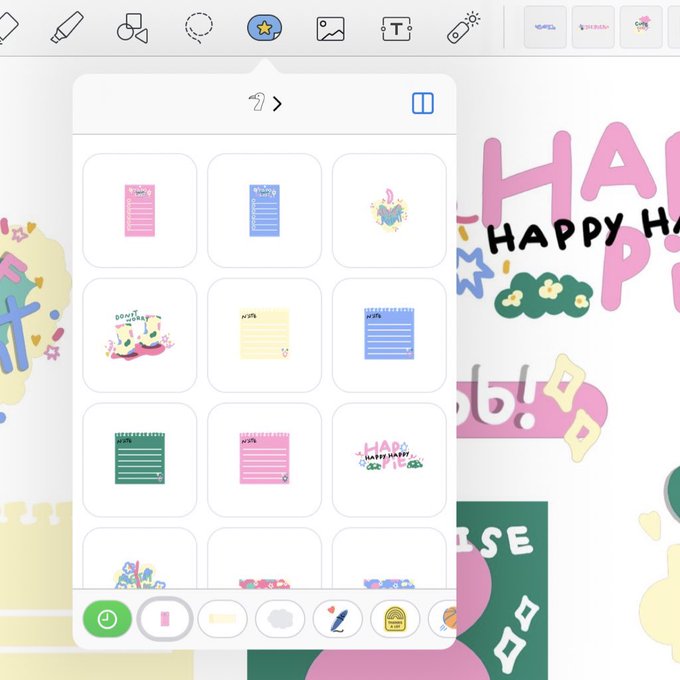Image resolution: width=680 pixels, height=680 pixels.
Task: Select the Text box tool
Action: tap(396, 29)
